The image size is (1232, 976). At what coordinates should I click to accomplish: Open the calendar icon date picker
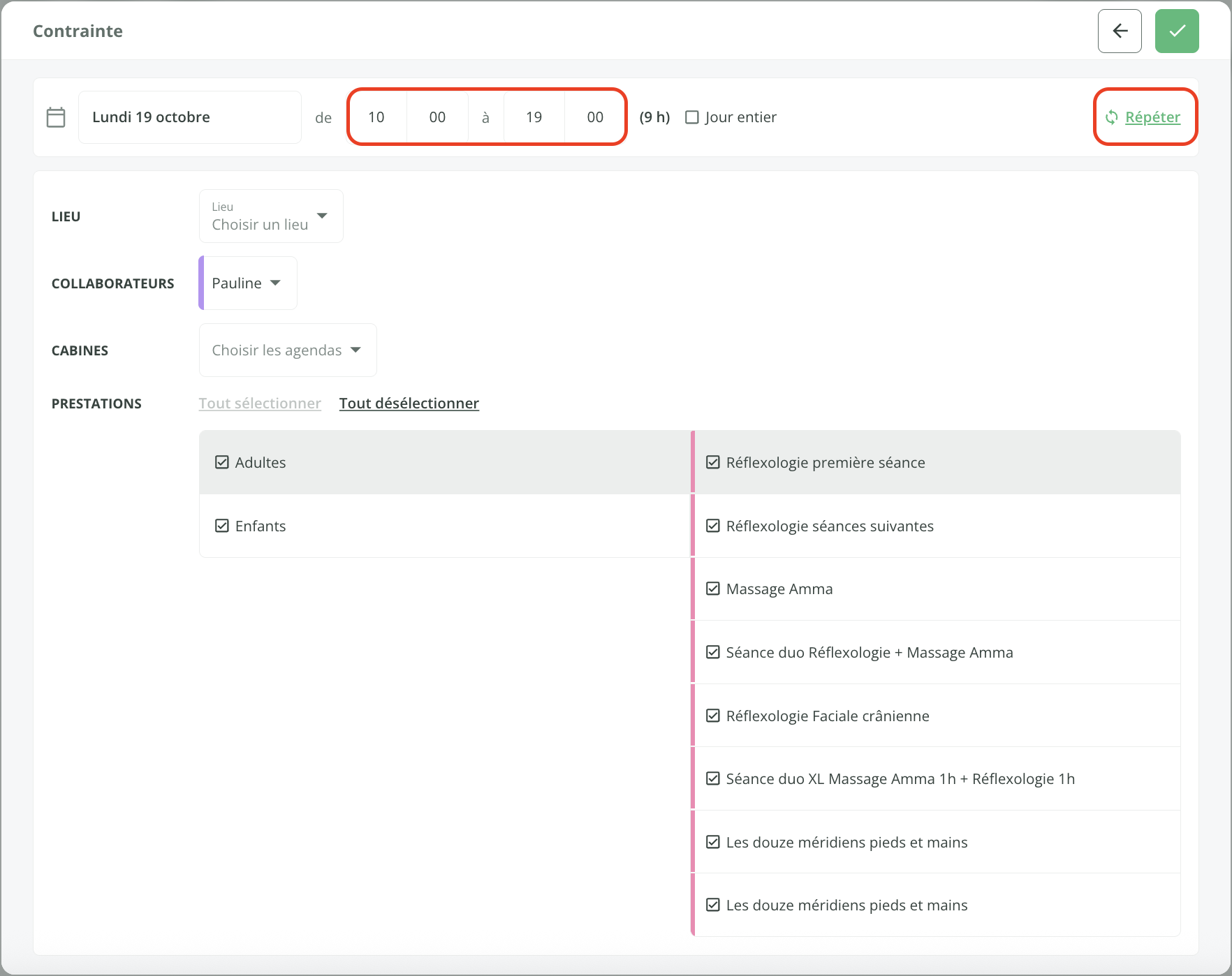coord(56,117)
